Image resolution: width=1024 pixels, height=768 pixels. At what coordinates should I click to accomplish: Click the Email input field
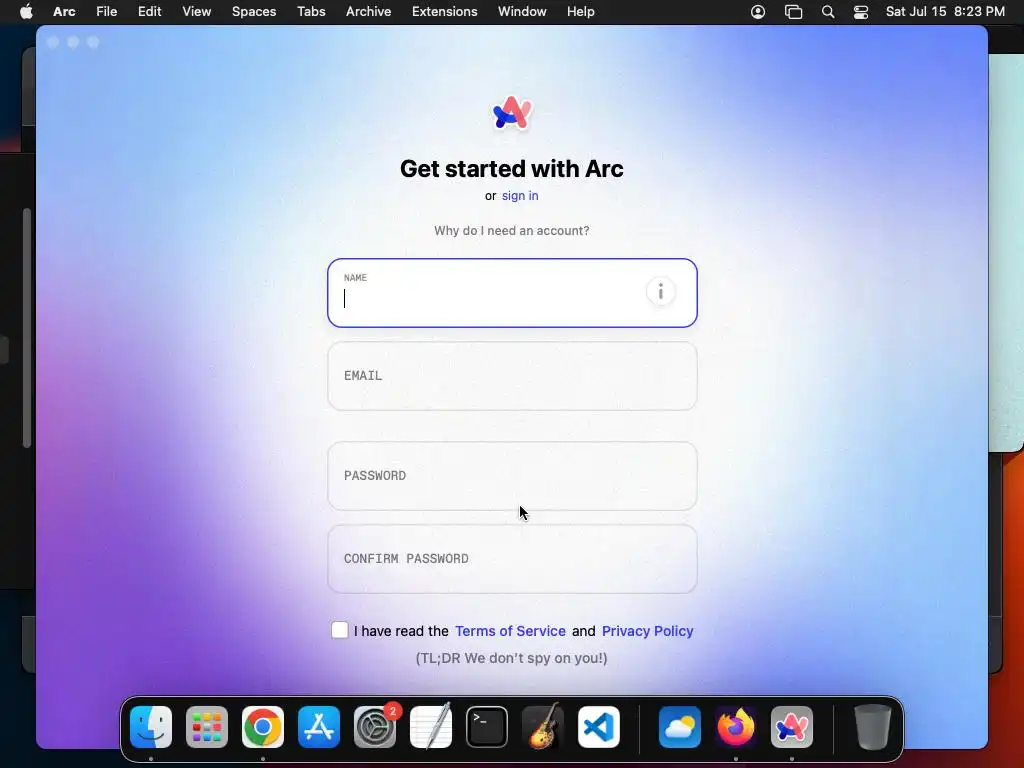pyautogui.click(x=512, y=376)
